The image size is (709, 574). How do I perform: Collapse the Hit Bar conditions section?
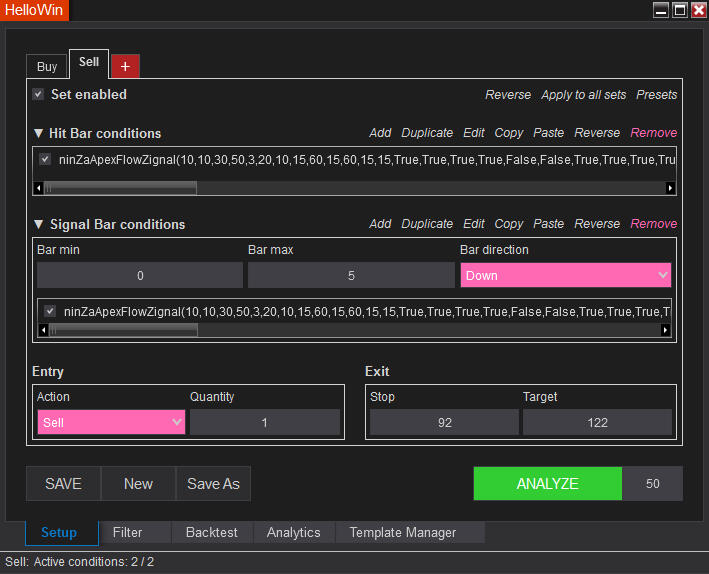coord(38,133)
